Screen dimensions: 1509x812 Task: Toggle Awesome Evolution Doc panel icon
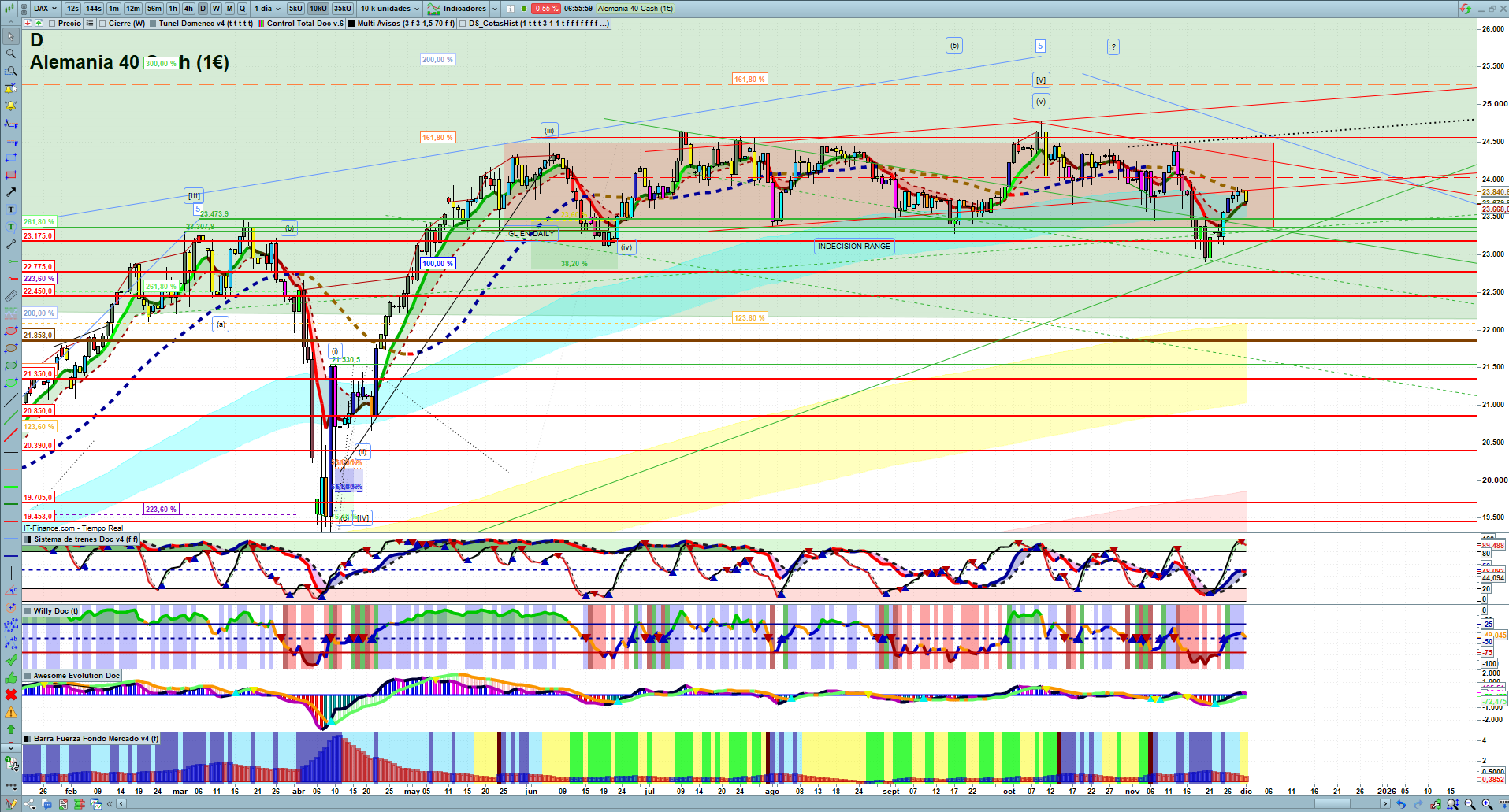[x=28, y=675]
